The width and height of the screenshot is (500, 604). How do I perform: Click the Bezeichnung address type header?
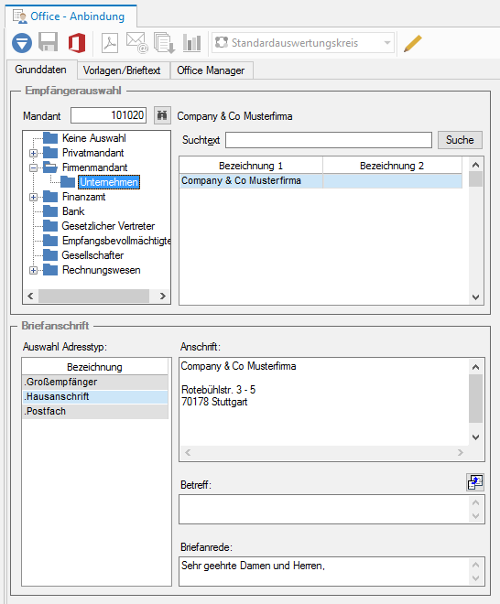tap(95, 367)
